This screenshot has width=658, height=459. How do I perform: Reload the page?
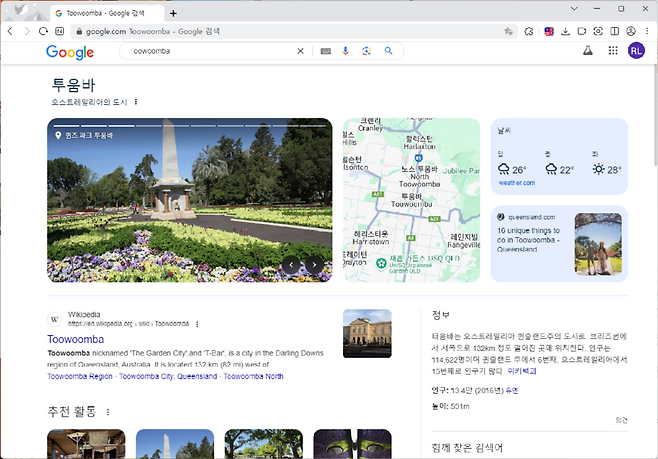click(x=44, y=31)
